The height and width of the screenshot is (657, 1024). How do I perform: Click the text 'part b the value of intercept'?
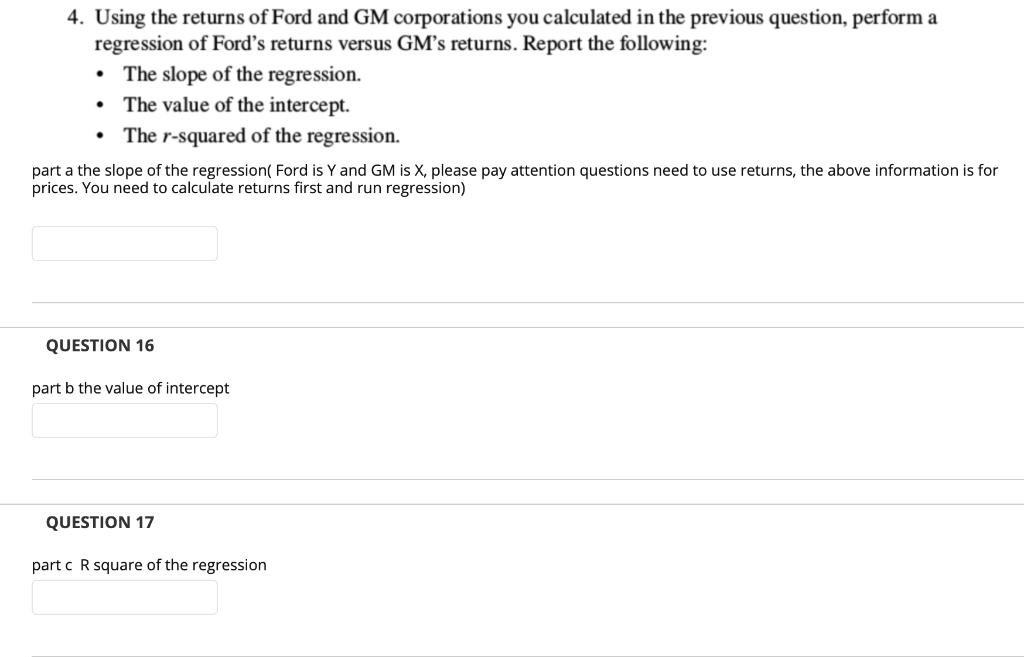(130, 388)
